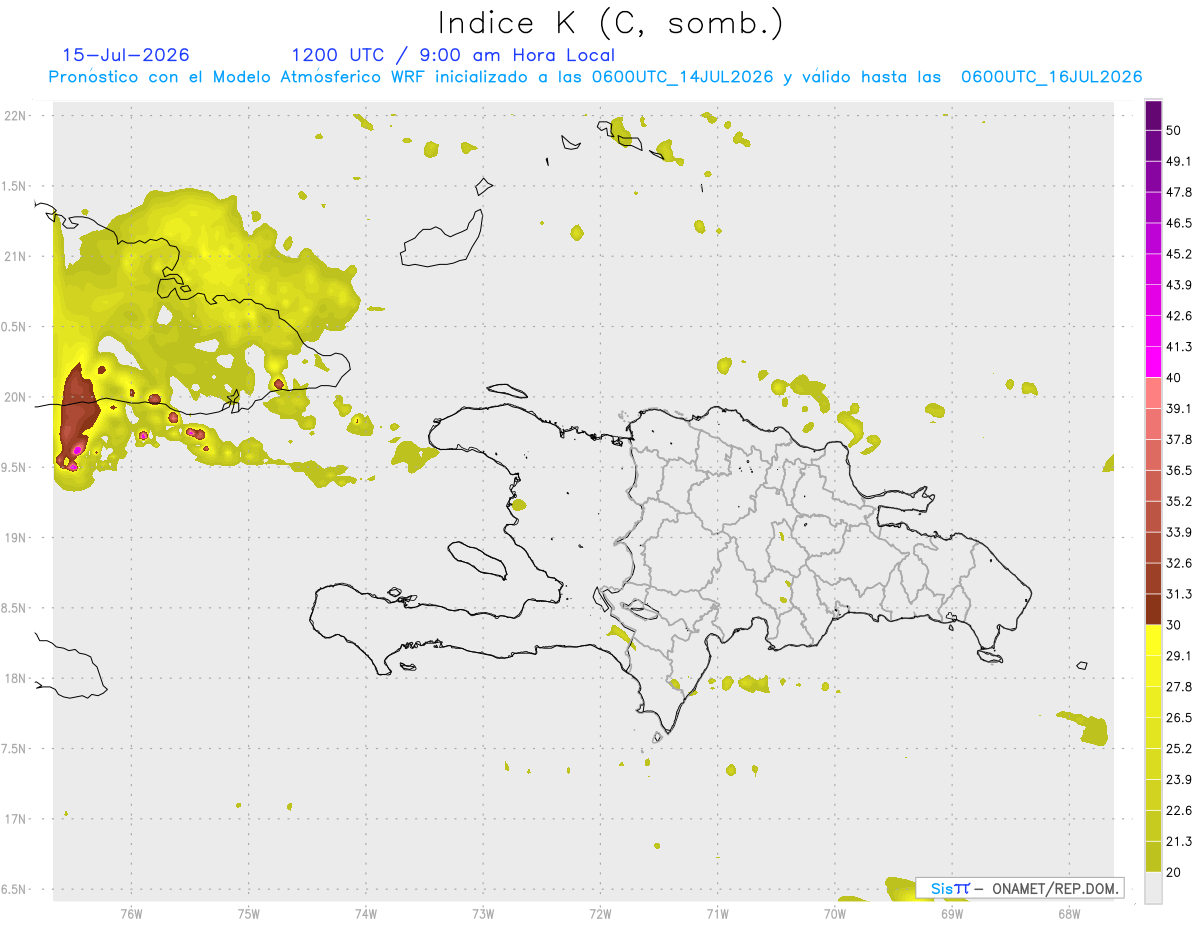1200x927 pixels.
Task: Click the colorbar value "49.1"
Action: tap(1178, 161)
